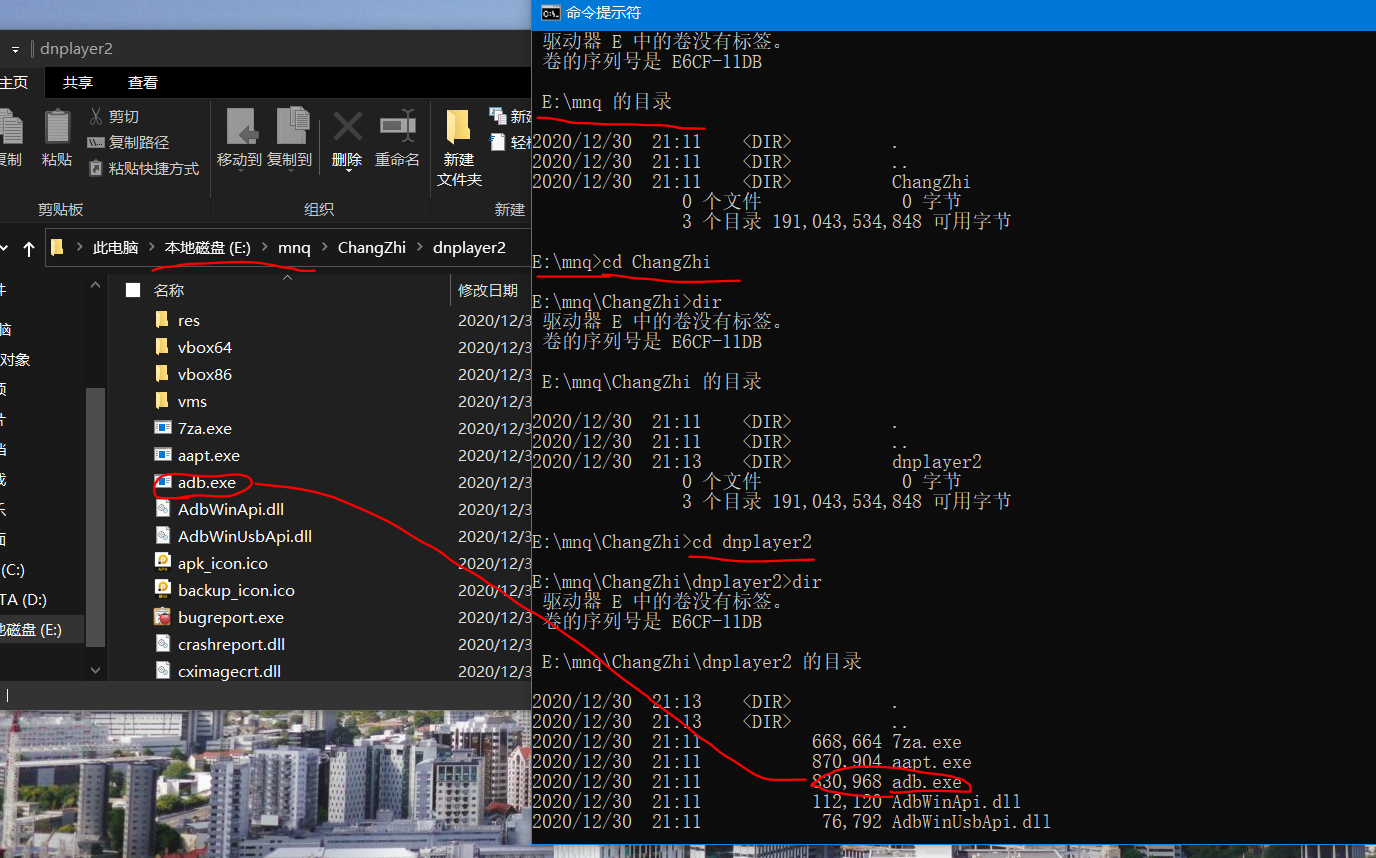1376x858 pixels.
Task: Expand the chevron after ChangZhi in breadcrumb
Action: 419,247
